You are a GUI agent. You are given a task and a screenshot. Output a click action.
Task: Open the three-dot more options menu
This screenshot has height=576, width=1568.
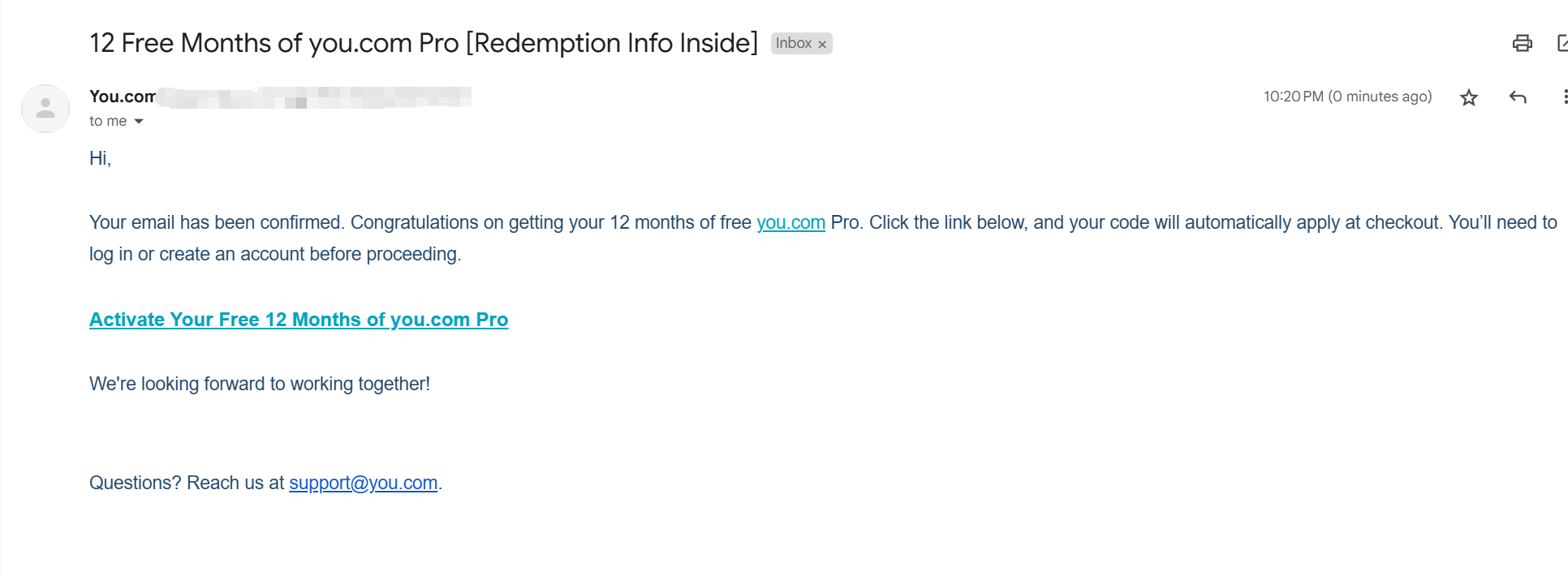[1564, 97]
